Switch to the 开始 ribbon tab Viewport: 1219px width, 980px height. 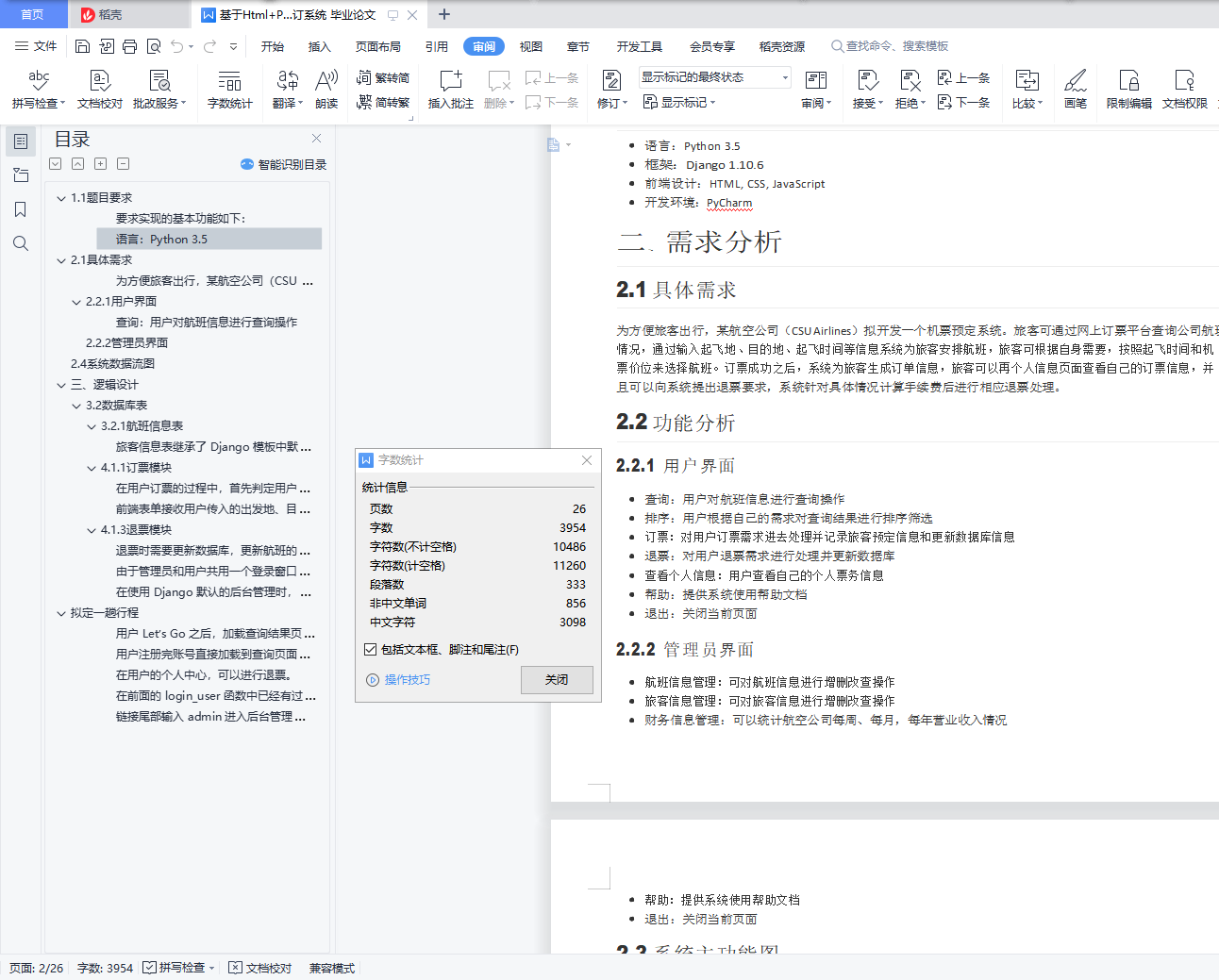[273, 46]
